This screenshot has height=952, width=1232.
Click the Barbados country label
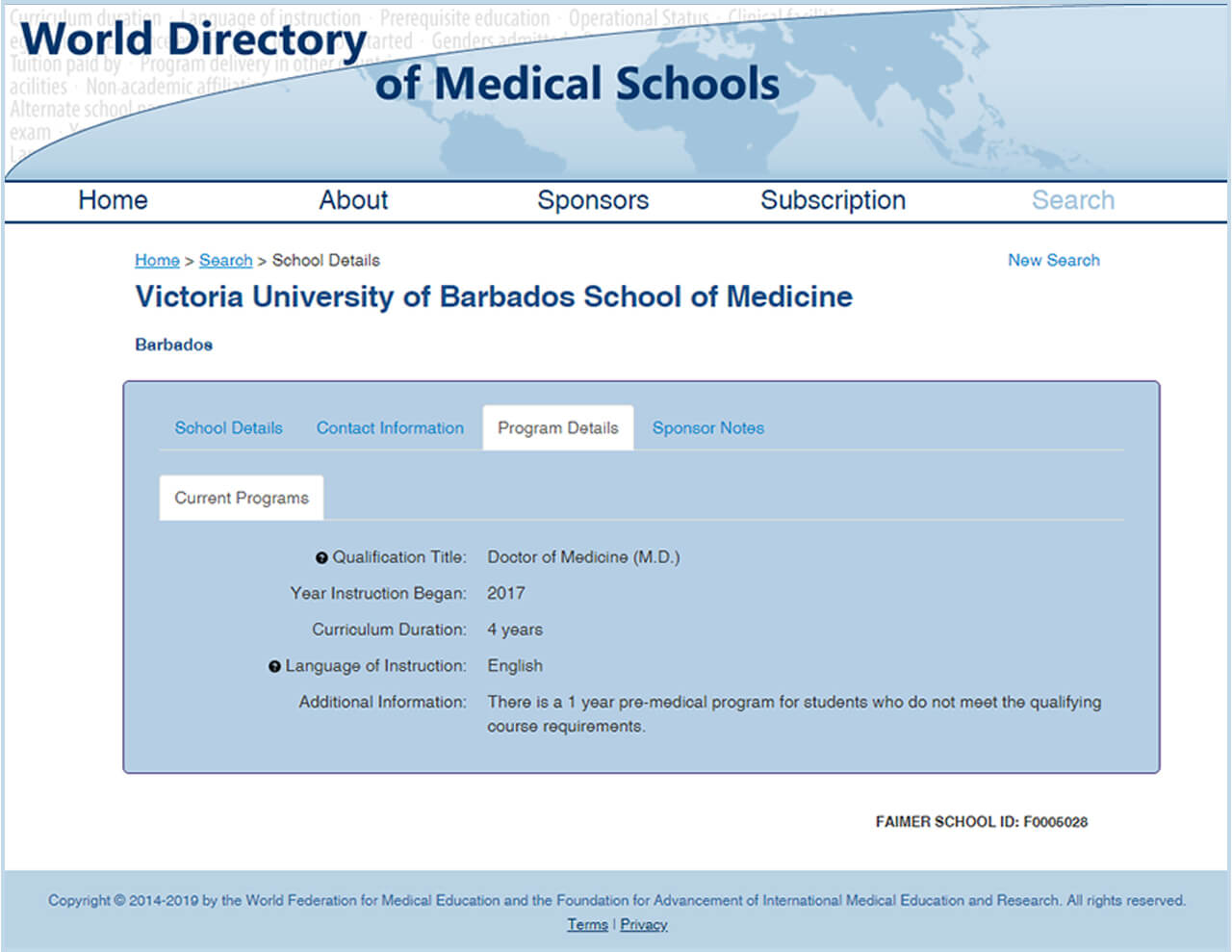tap(173, 345)
